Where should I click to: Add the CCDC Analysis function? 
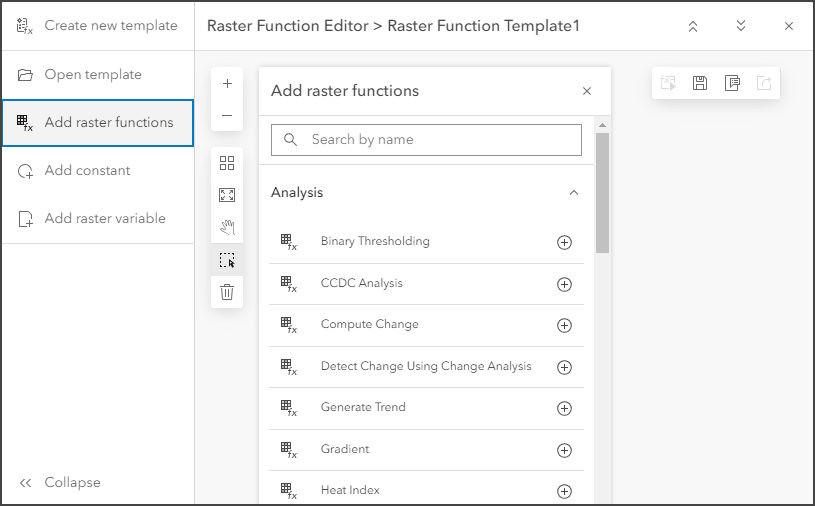click(x=564, y=284)
